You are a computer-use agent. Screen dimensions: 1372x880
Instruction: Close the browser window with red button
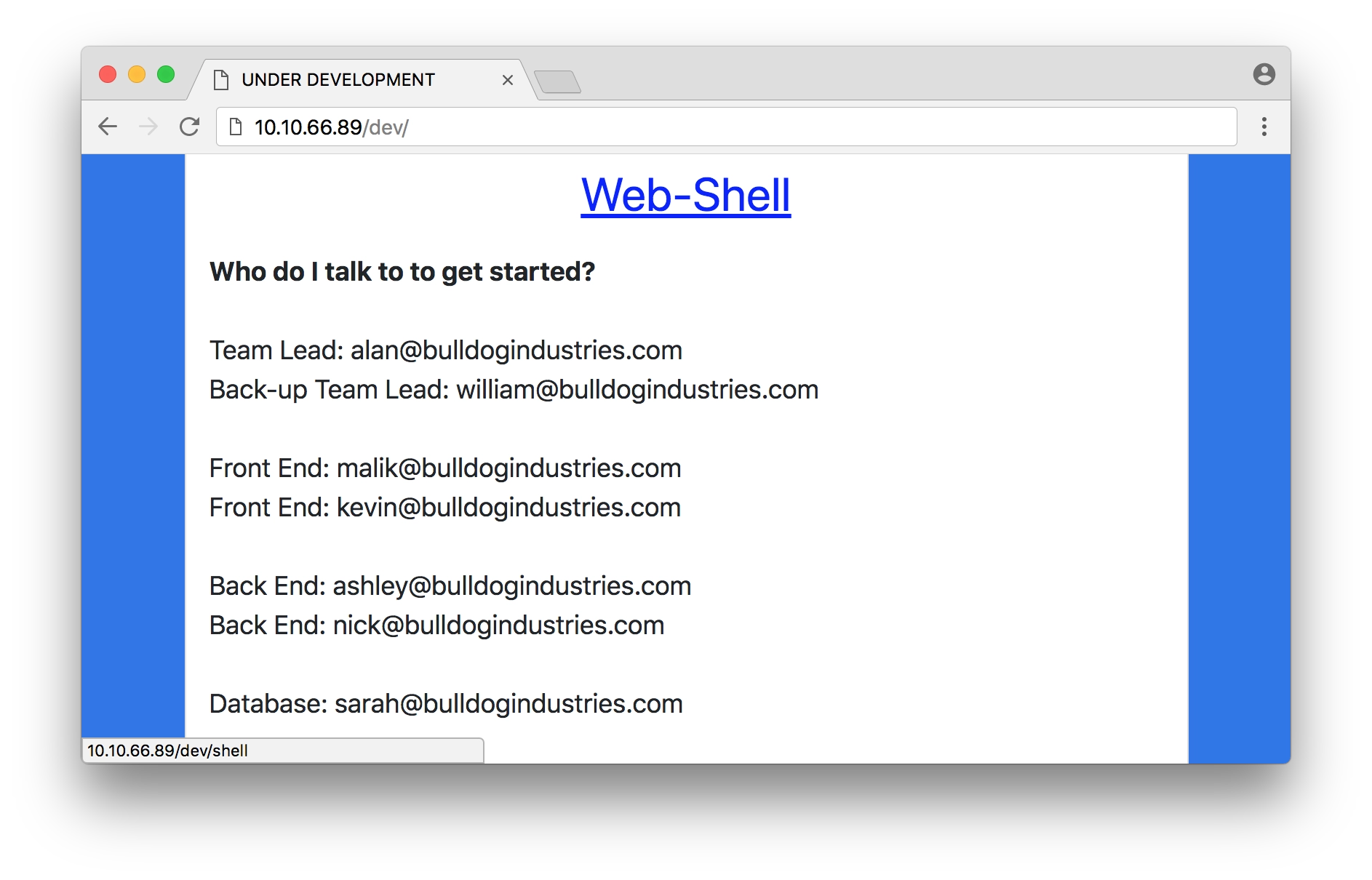[x=108, y=74]
